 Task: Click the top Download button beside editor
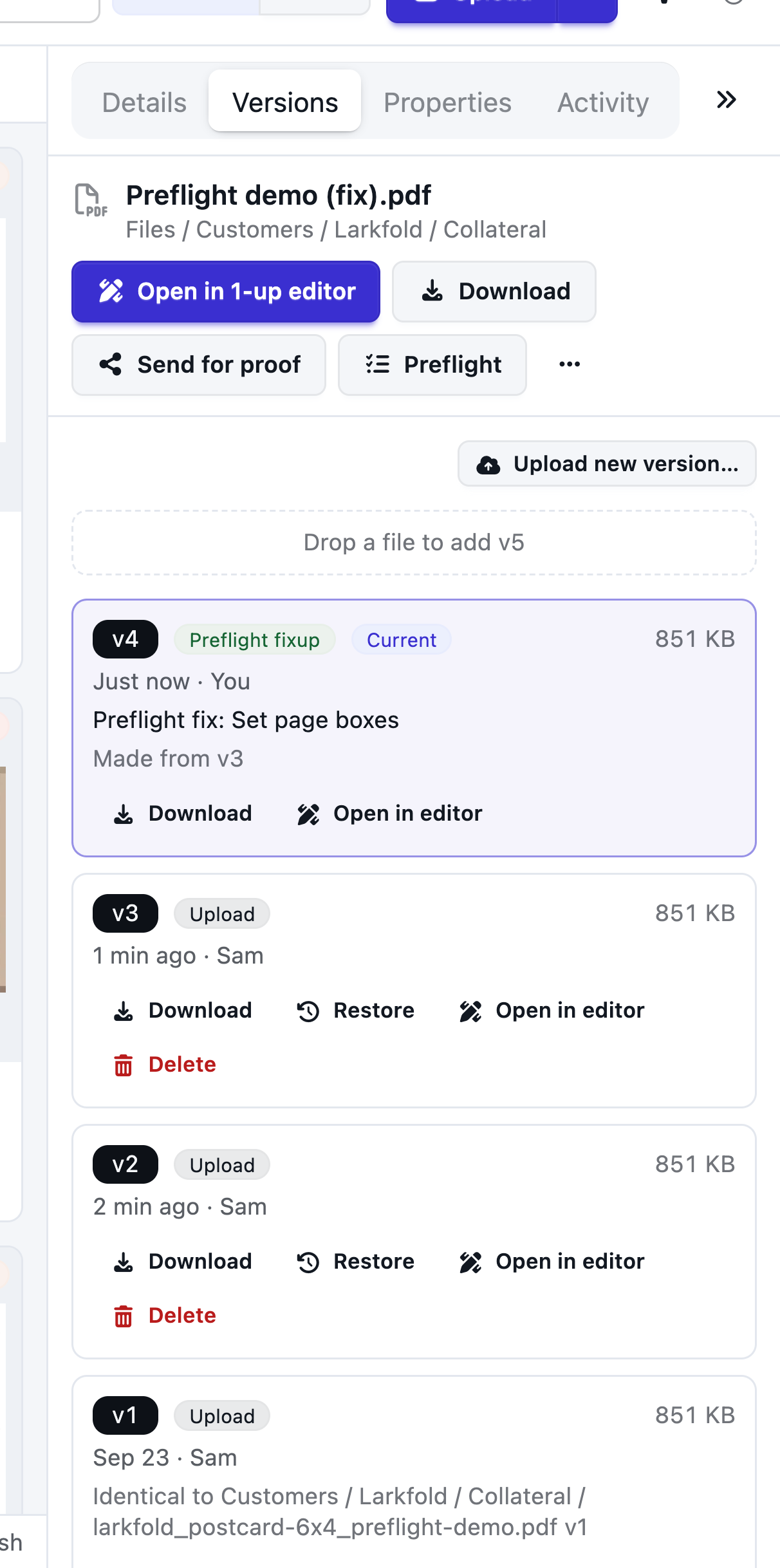click(494, 292)
